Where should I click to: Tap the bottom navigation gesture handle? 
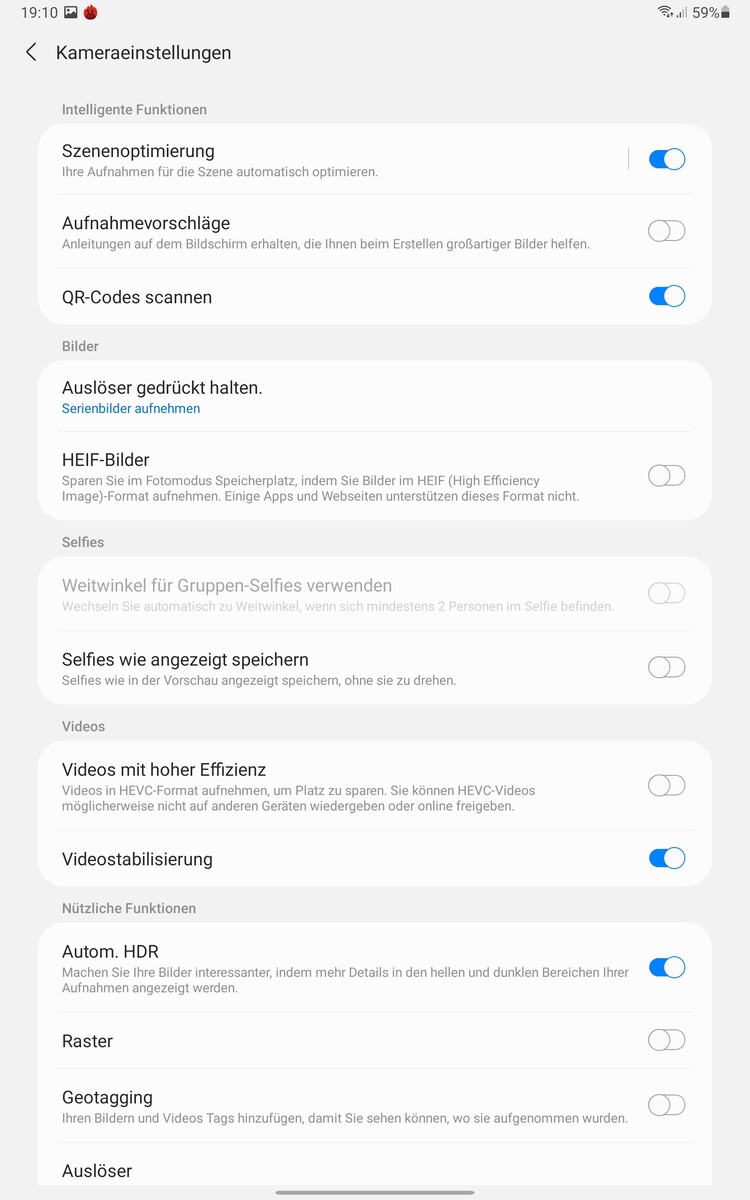pos(375,1192)
